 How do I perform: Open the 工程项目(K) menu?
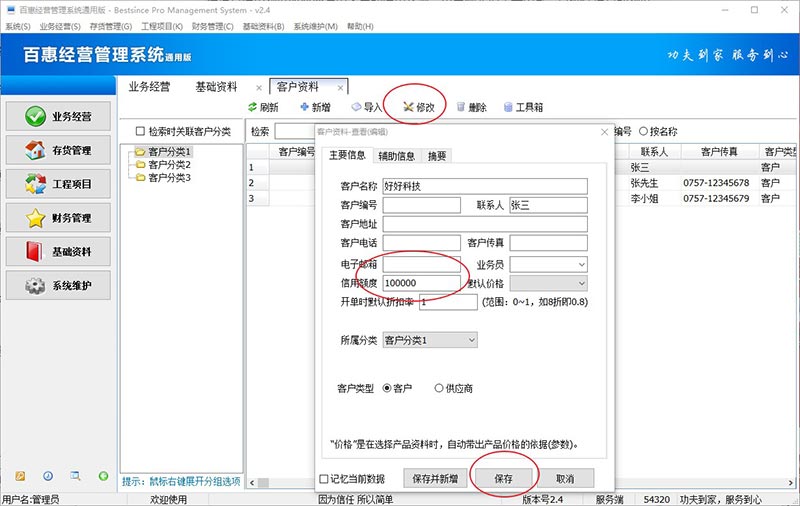162,26
